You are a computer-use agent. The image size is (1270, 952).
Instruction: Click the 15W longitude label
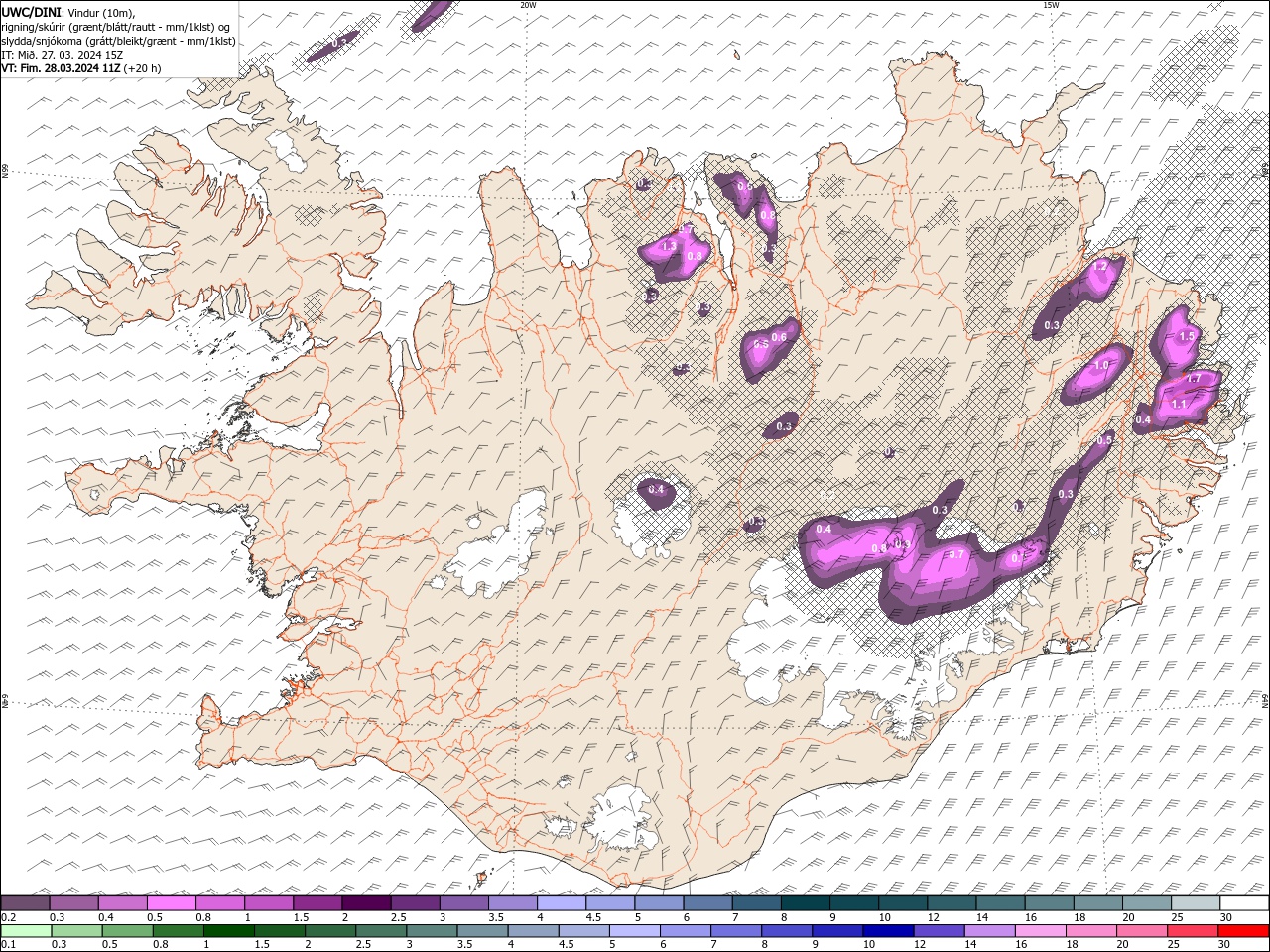(x=1050, y=5)
